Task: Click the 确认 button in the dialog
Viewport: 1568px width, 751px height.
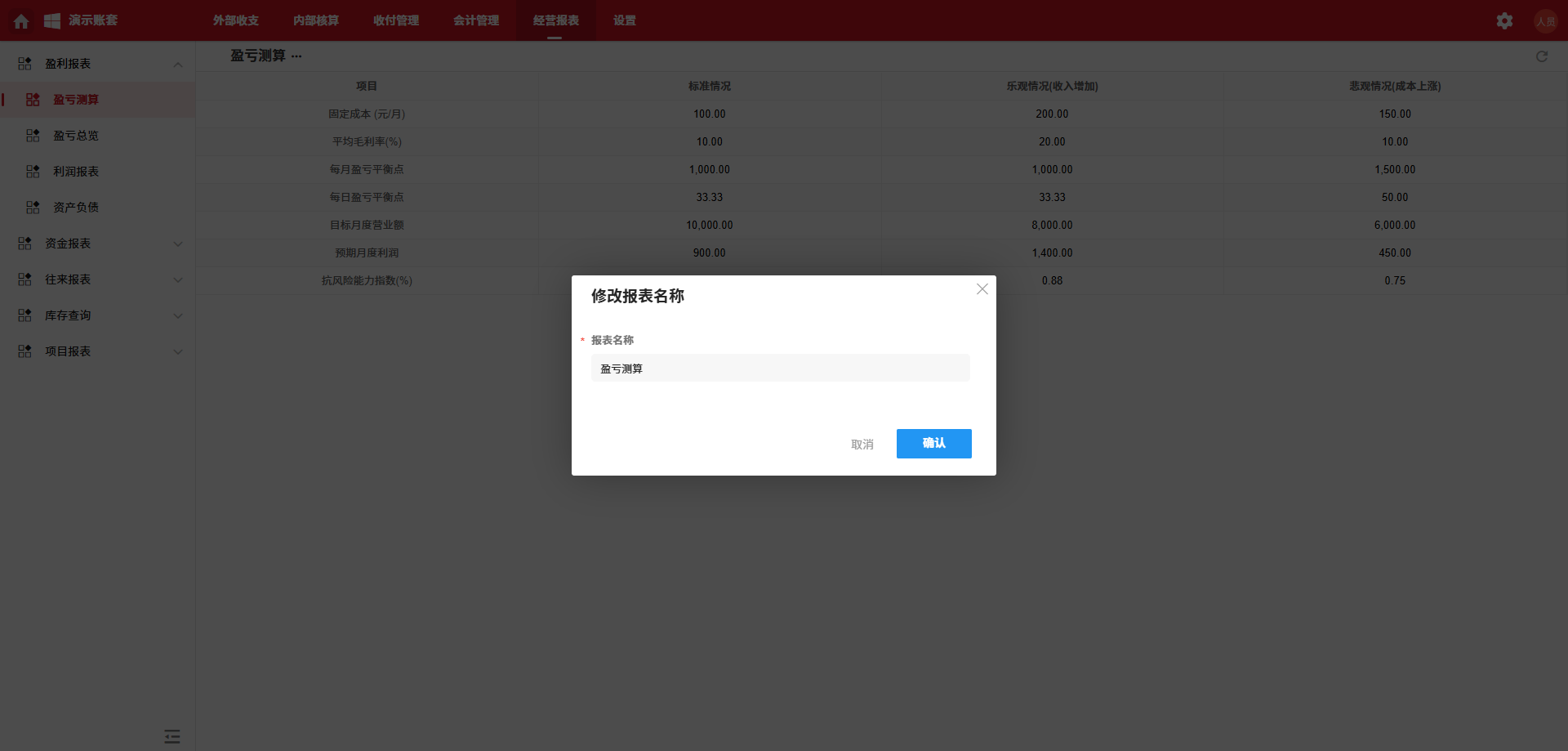Action: (x=933, y=444)
